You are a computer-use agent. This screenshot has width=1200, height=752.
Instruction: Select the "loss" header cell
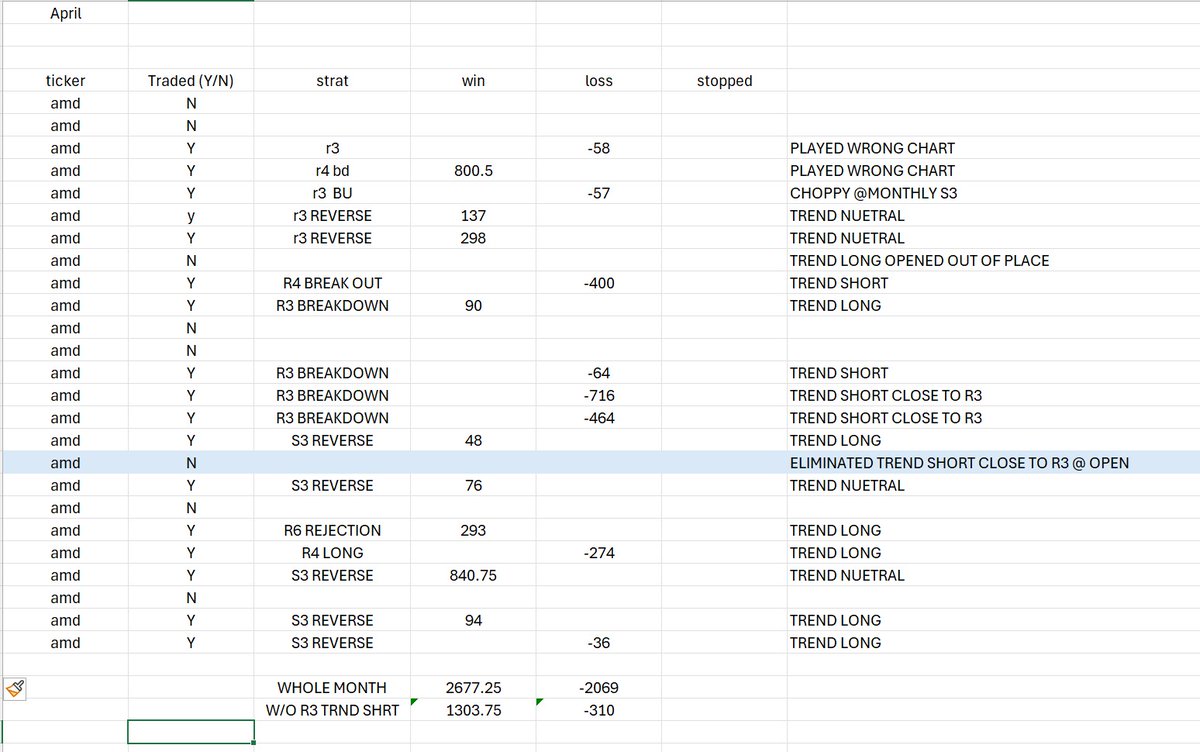pos(598,81)
